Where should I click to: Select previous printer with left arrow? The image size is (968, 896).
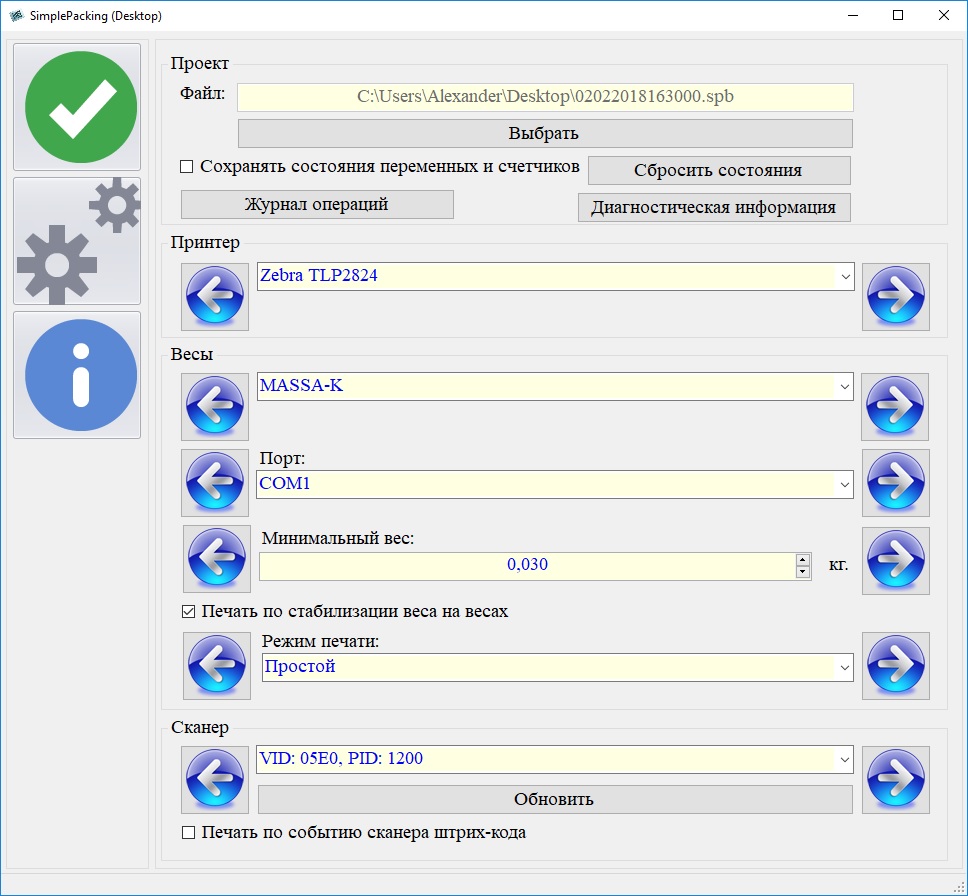pyautogui.click(x=215, y=296)
